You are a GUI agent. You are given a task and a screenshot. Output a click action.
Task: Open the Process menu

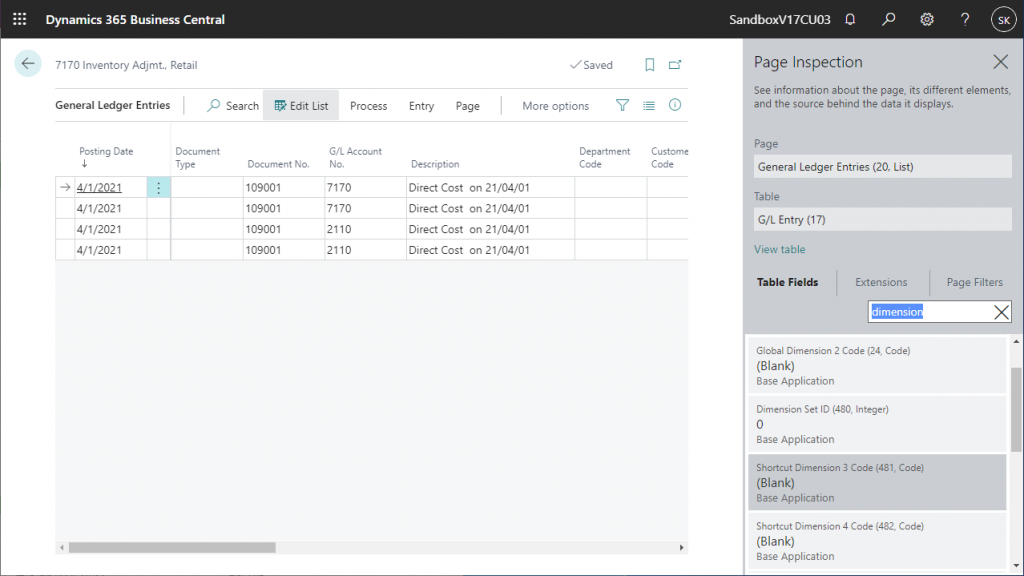click(368, 106)
